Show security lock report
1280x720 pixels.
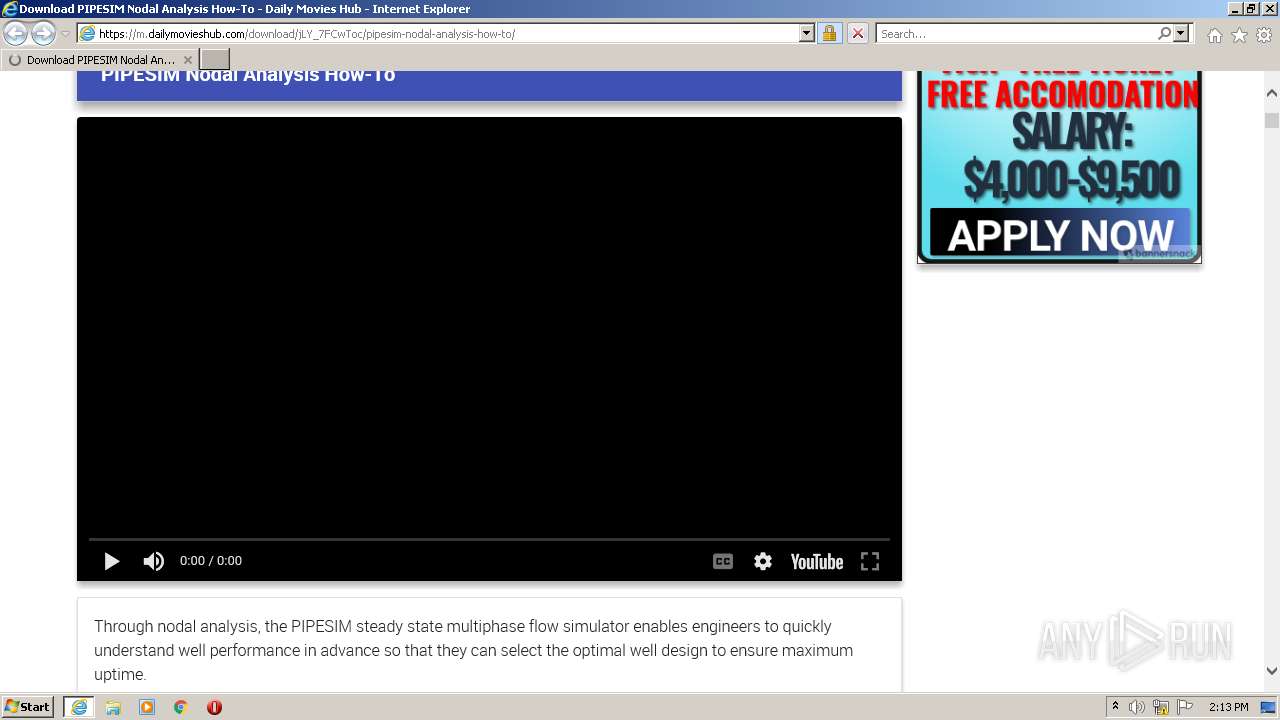tap(829, 33)
